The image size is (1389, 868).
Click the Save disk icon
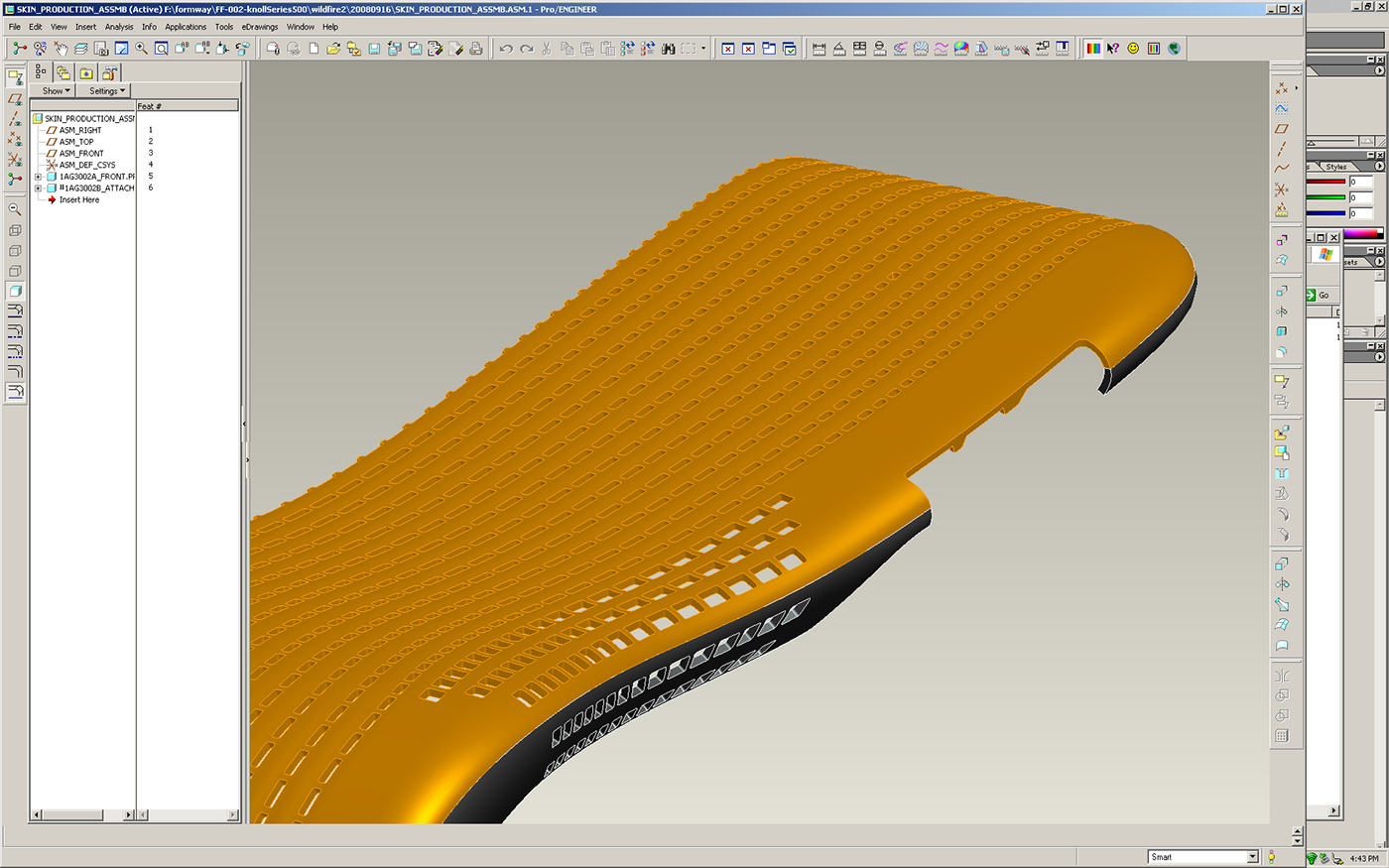point(374,49)
